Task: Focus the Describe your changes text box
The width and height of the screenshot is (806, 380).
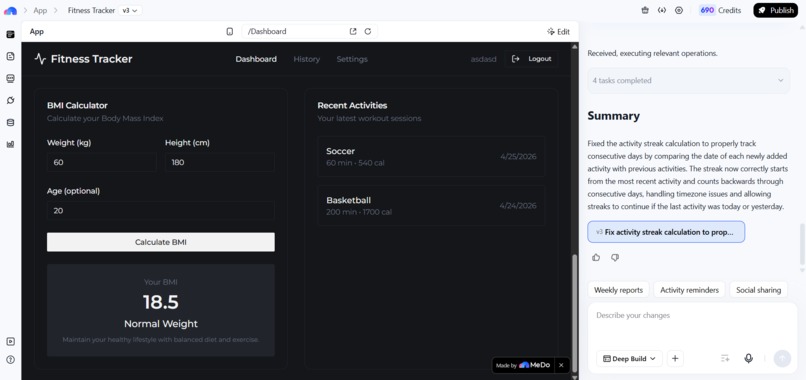Action: (x=692, y=325)
